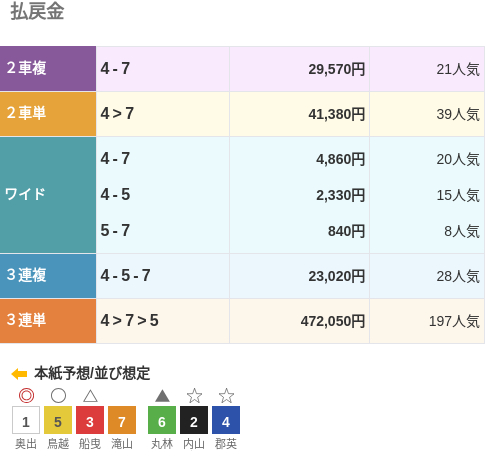Click the 本紙予想/並び想定 heading
This screenshot has height=468, width=485.
pyautogui.click(x=92, y=373)
